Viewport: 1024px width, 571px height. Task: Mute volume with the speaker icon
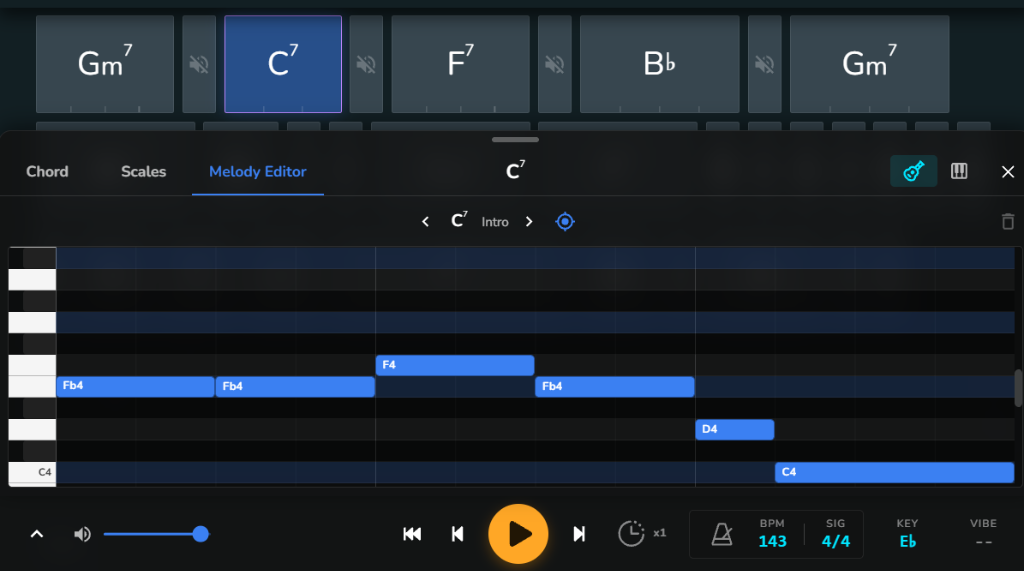point(82,534)
